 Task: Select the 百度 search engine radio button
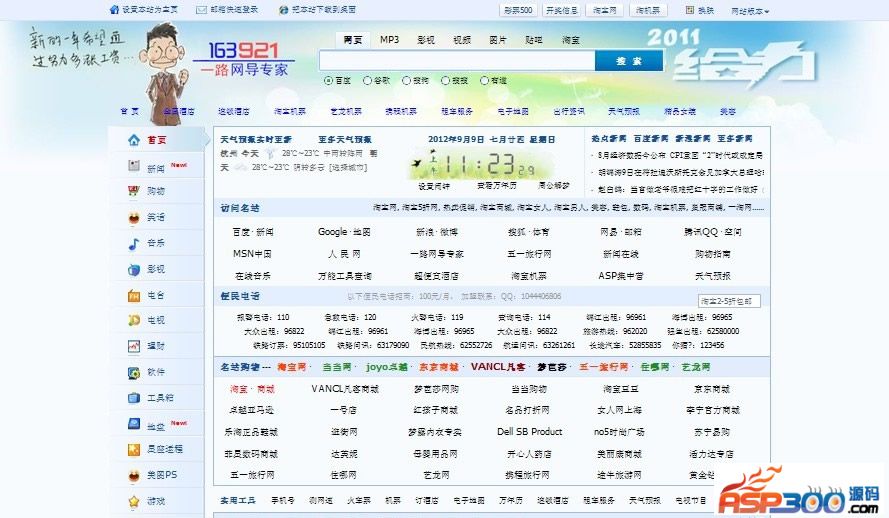coord(328,80)
